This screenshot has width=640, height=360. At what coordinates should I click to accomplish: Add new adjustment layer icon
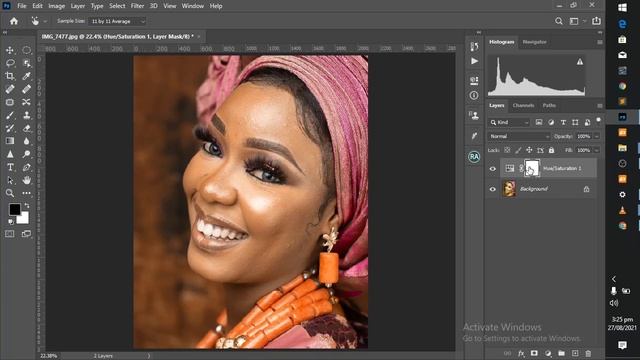coord(548,353)
